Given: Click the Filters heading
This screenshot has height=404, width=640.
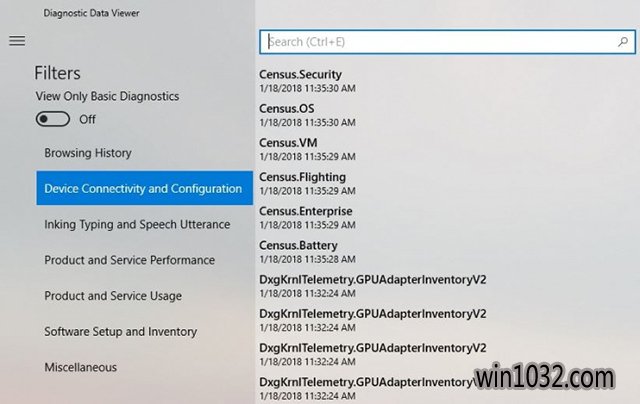Looking at the screenshot, I should tap(57, 73).
